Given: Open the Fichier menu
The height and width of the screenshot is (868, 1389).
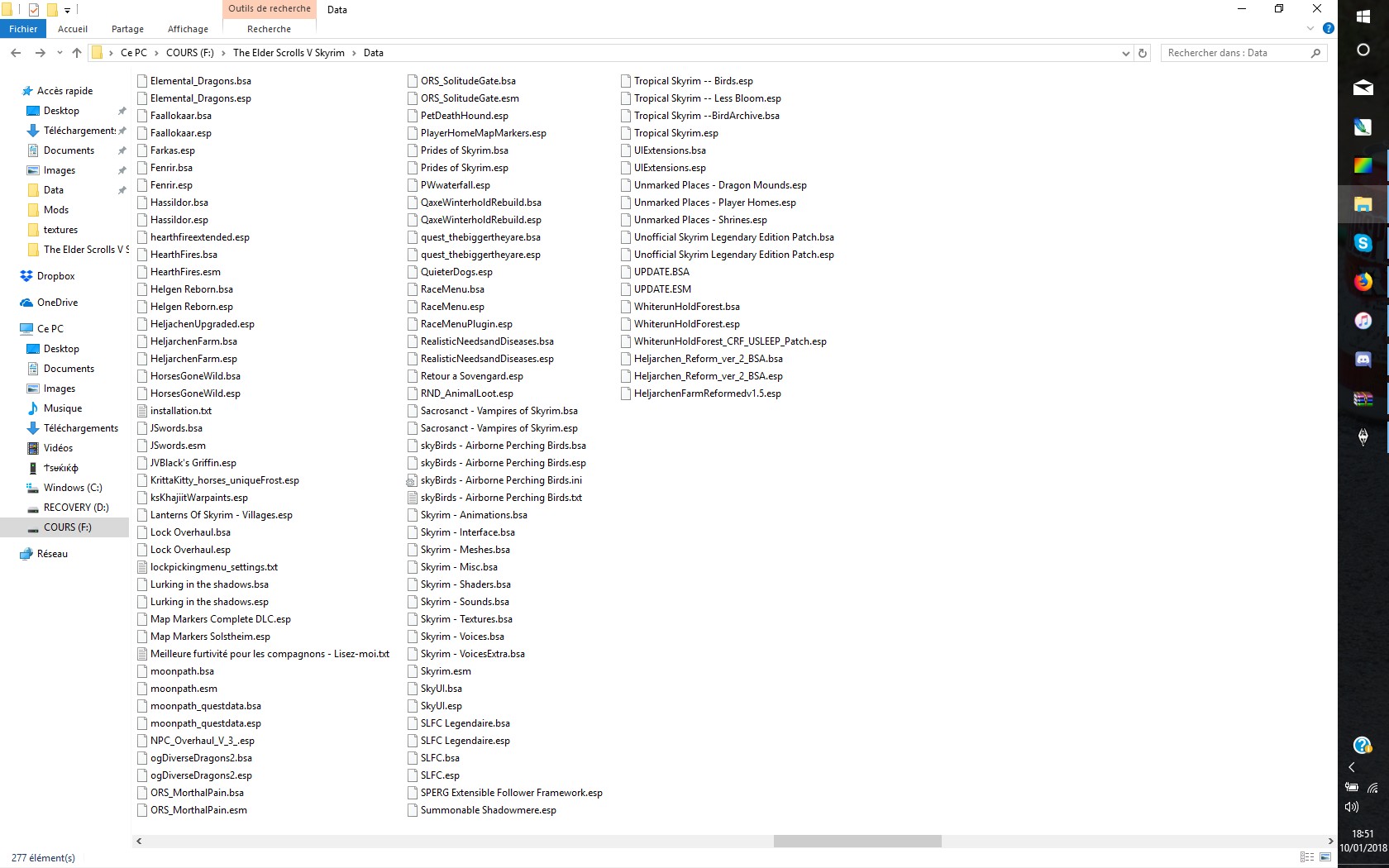Looking at the screenshot, I should click(23, 29).
